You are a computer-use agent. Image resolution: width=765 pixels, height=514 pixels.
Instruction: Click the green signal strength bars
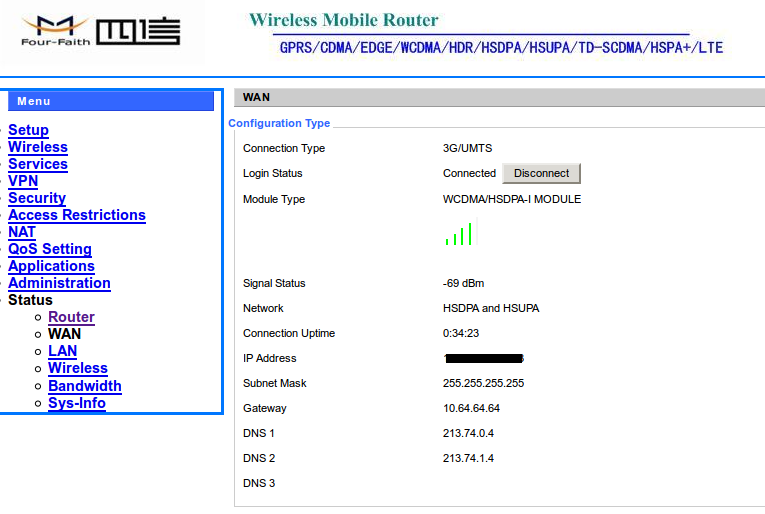pos(459,234)
